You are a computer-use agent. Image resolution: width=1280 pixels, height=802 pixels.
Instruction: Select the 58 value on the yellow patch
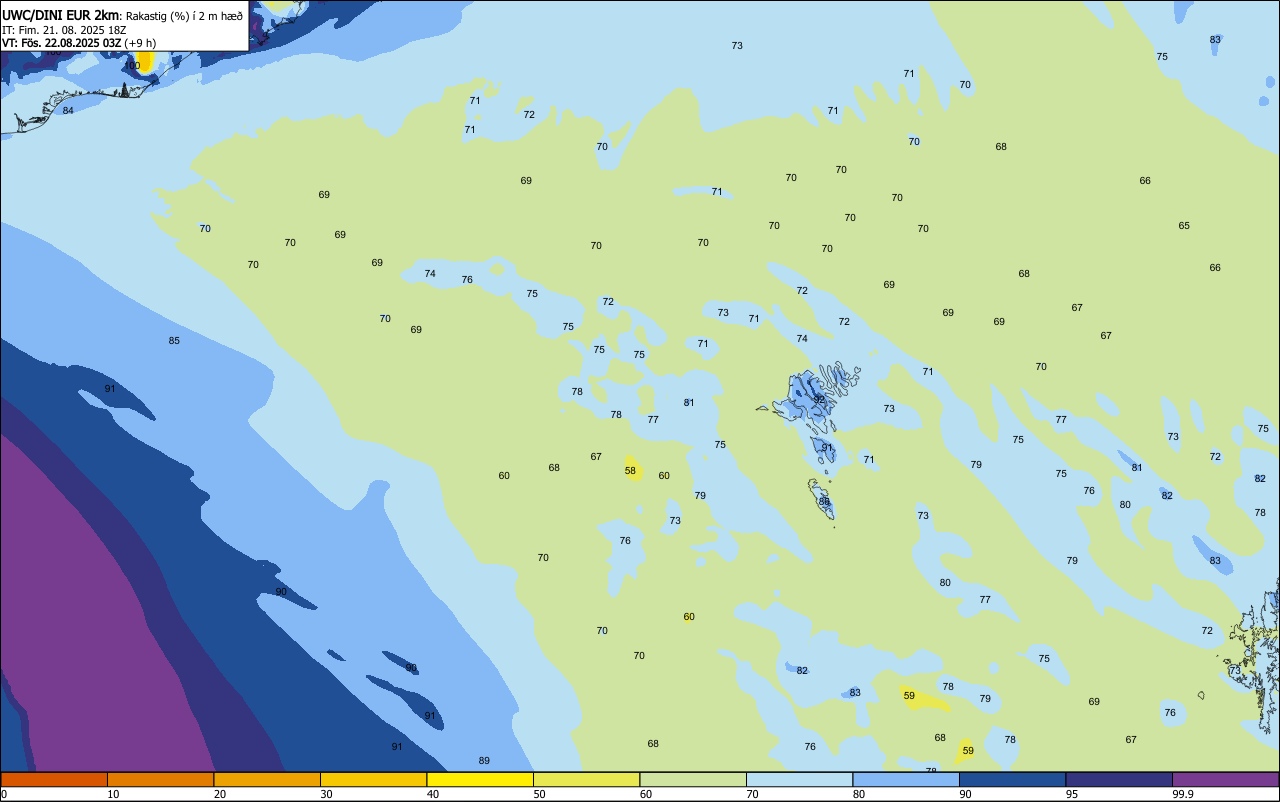click(x=630, y=470)
